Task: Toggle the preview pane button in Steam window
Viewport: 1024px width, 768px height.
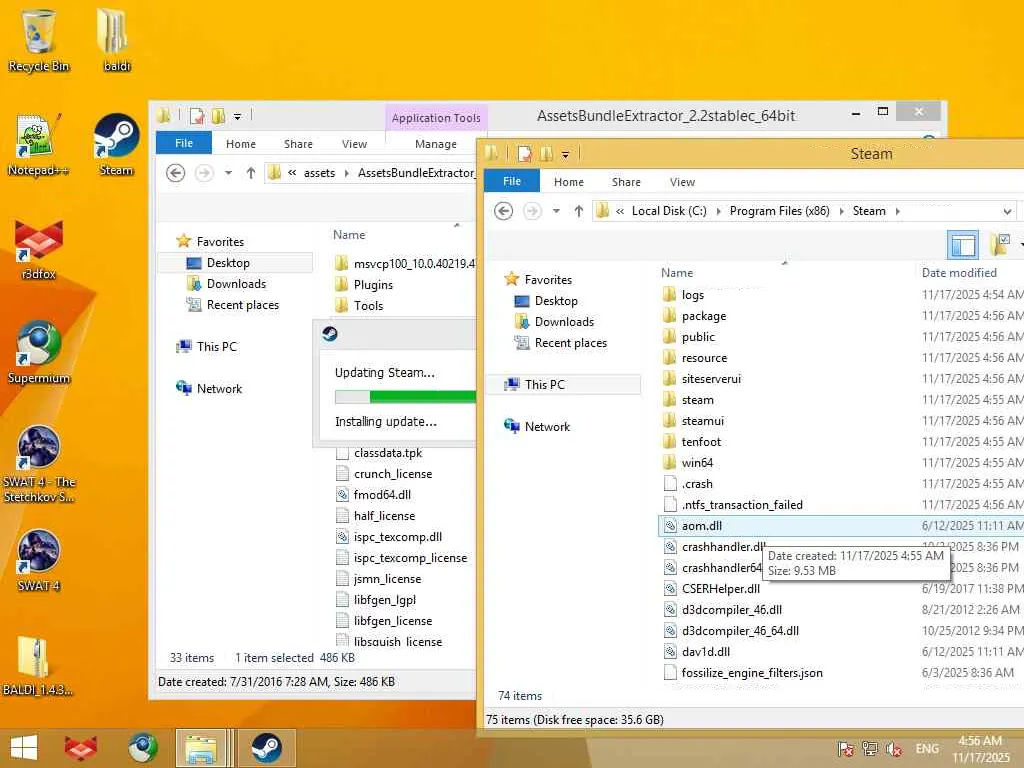Action: pos(963,246)
